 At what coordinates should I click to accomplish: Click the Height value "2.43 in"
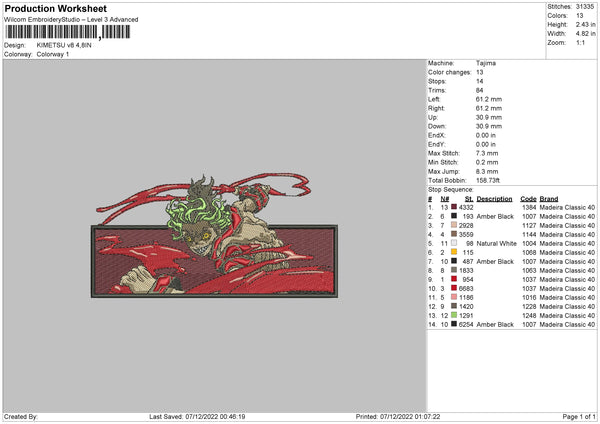coord(585,24)
